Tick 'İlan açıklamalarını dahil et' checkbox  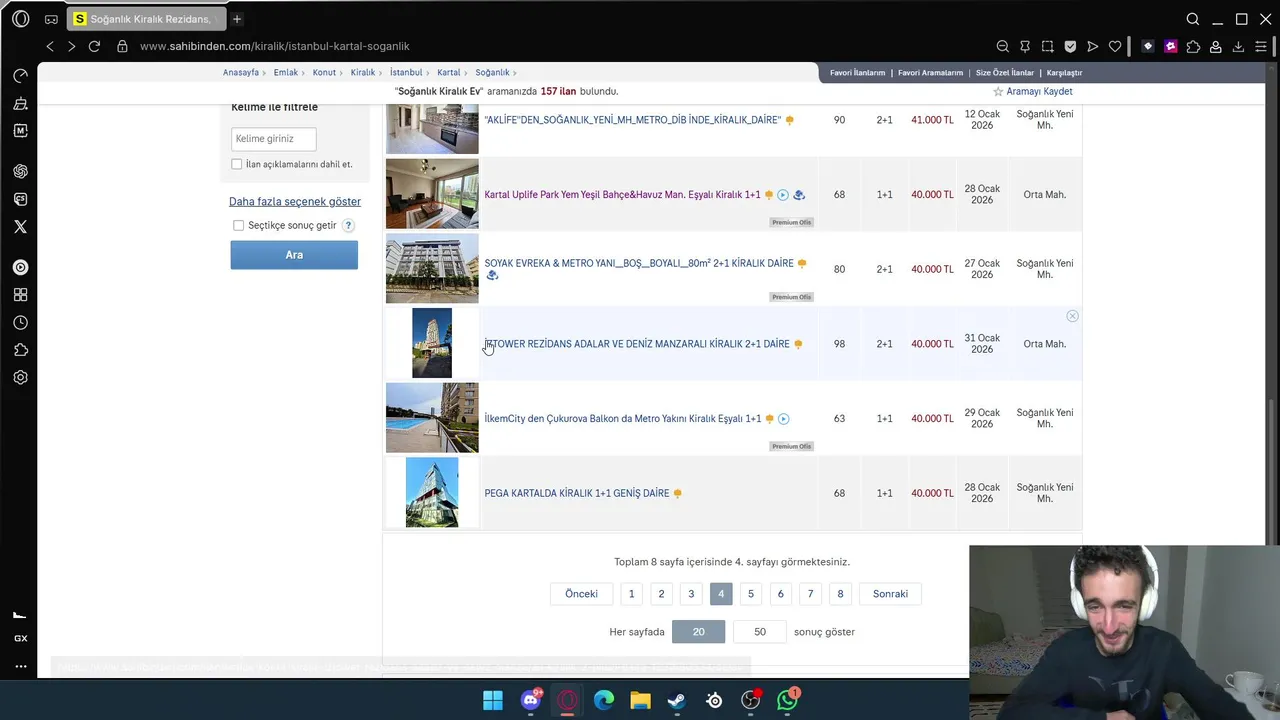(x=237, y=164)
